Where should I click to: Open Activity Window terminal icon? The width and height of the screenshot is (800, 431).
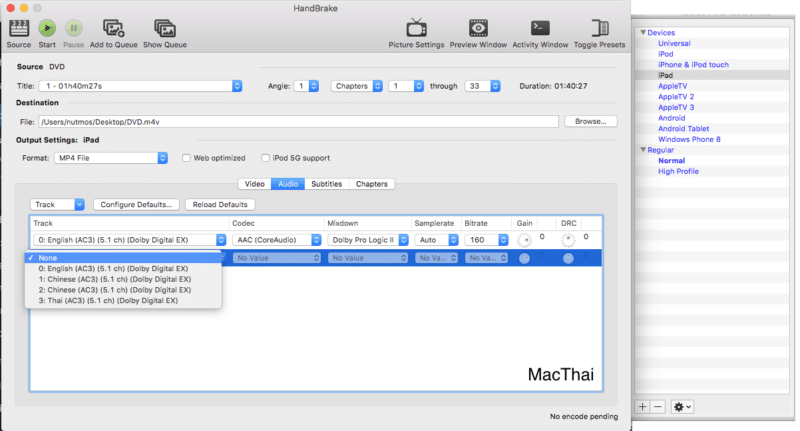point(540,28)
